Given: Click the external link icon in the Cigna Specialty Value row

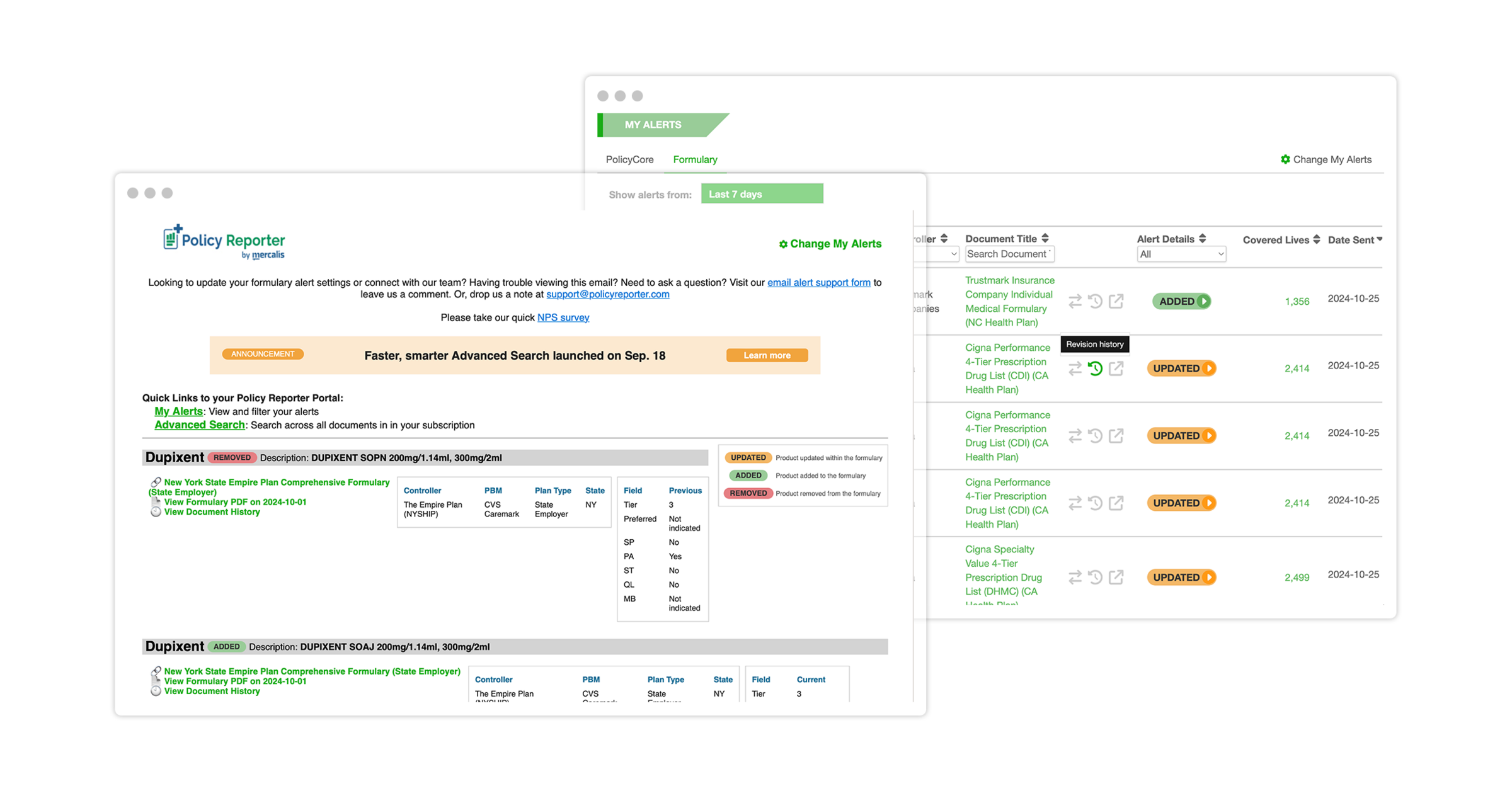Looking at the screenshot, I should point(1116,577).
